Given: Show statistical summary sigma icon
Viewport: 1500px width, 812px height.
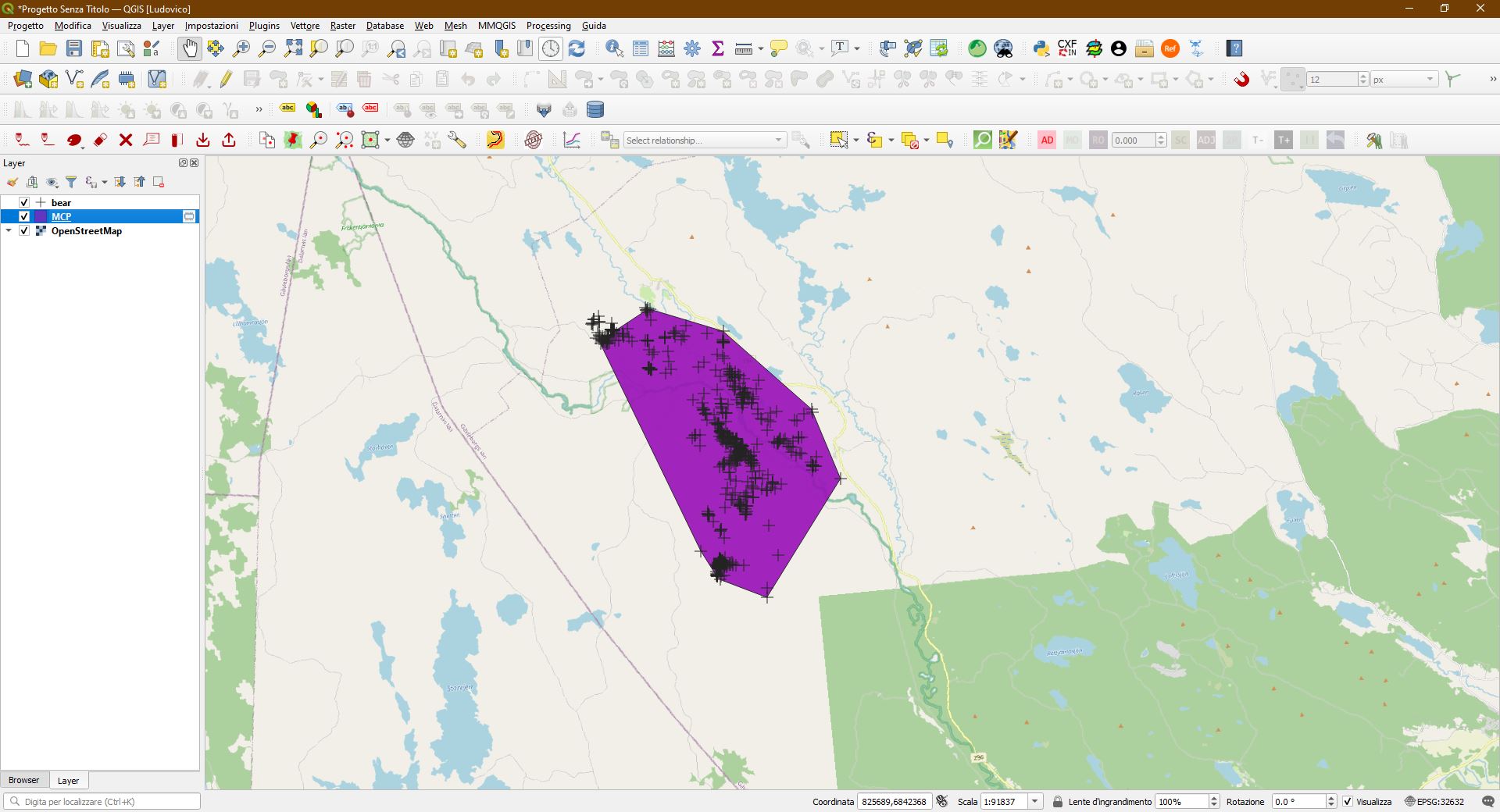Looking at the screenshot, I should click(718, 48).
